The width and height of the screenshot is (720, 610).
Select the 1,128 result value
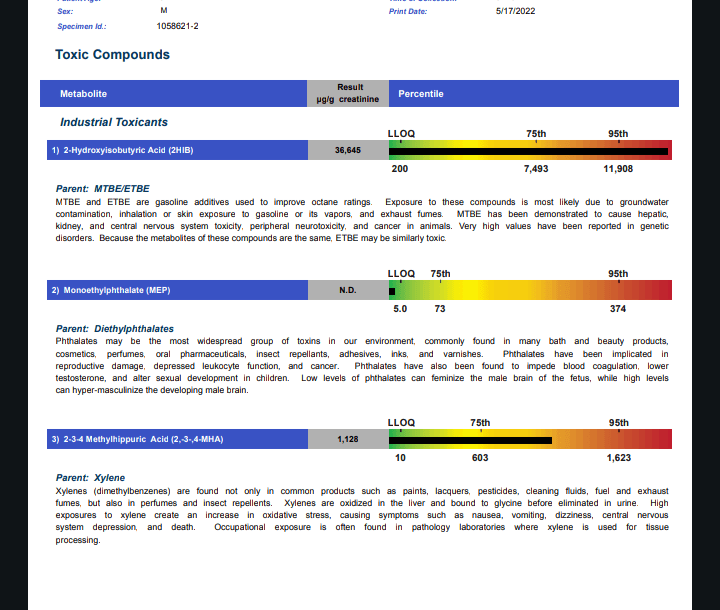coord(348,439)
